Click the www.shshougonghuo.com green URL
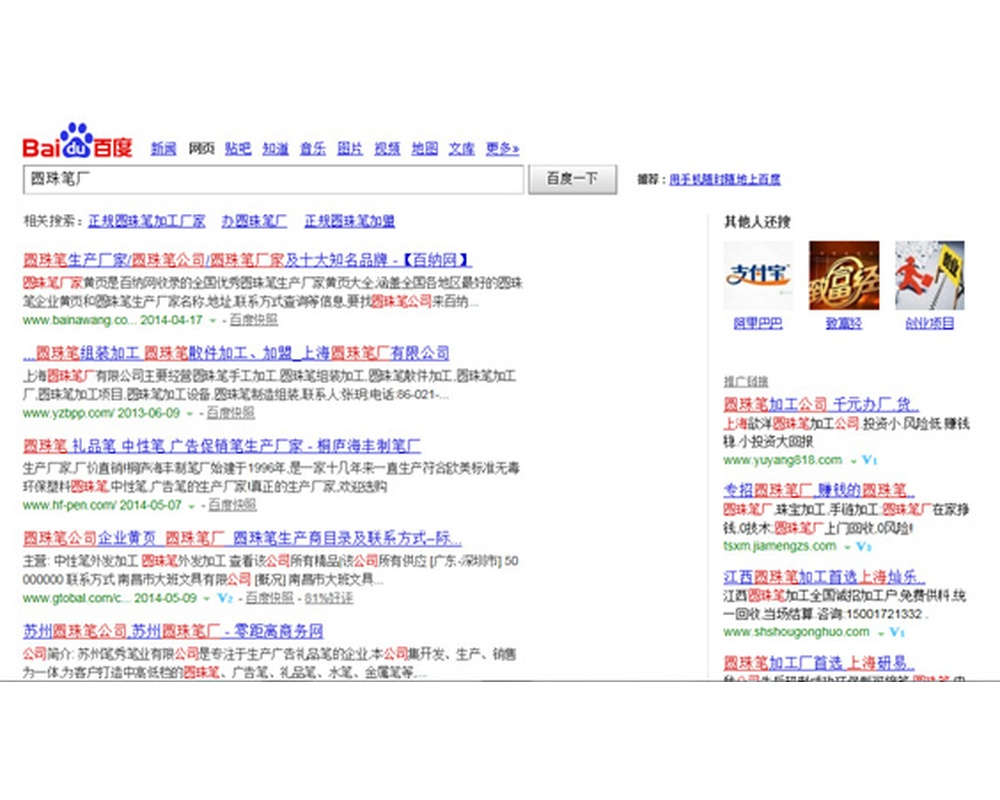 797,632
